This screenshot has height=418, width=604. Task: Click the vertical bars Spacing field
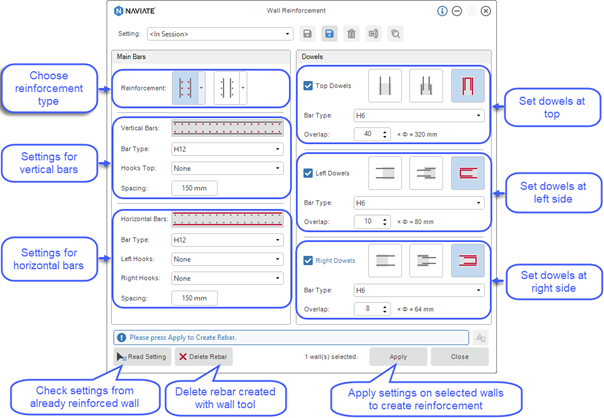coord(195,188)
